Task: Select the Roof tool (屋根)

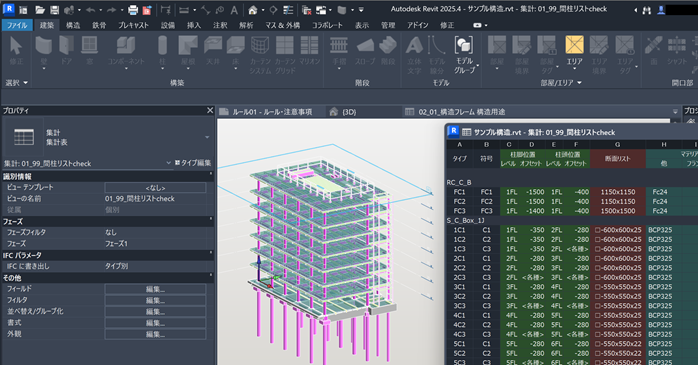Action: [188, 52]
